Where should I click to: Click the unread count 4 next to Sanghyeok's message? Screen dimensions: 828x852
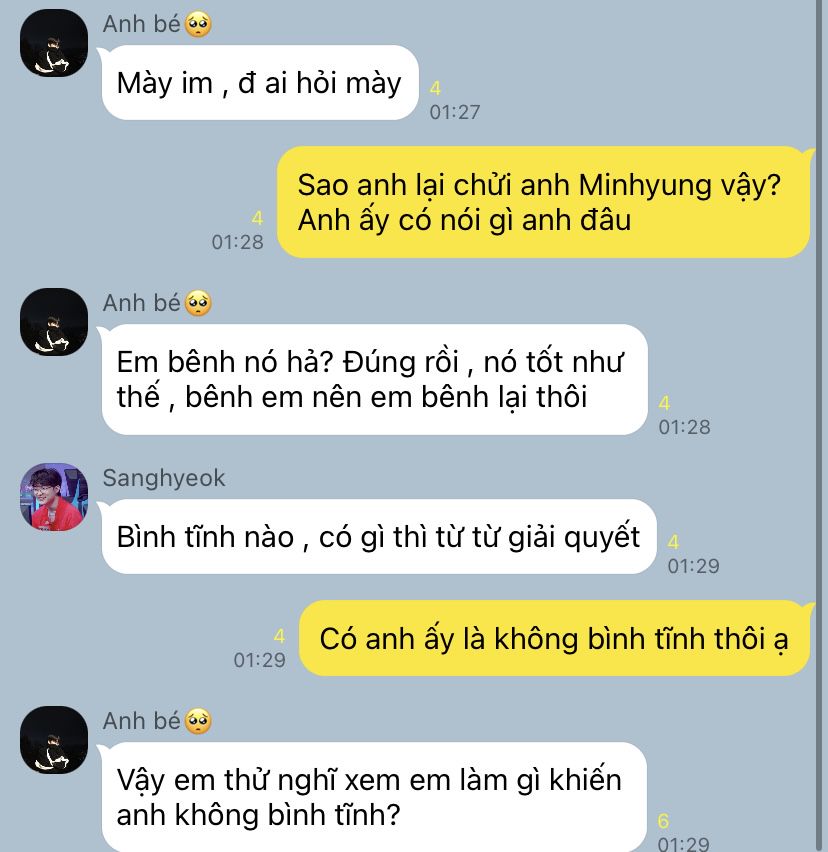pos(674,542)
